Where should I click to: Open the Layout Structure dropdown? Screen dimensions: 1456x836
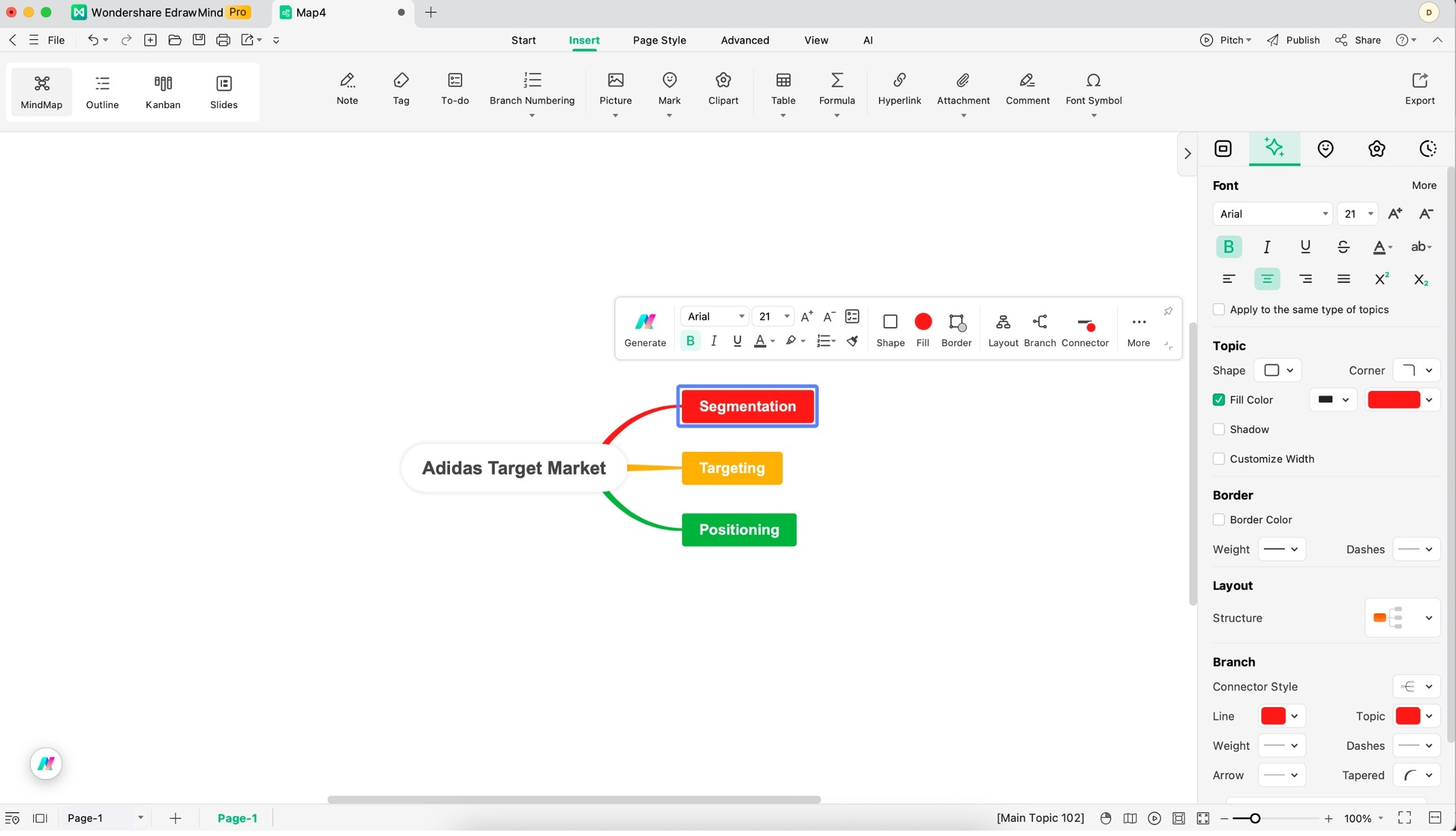tap(1402, 618)
